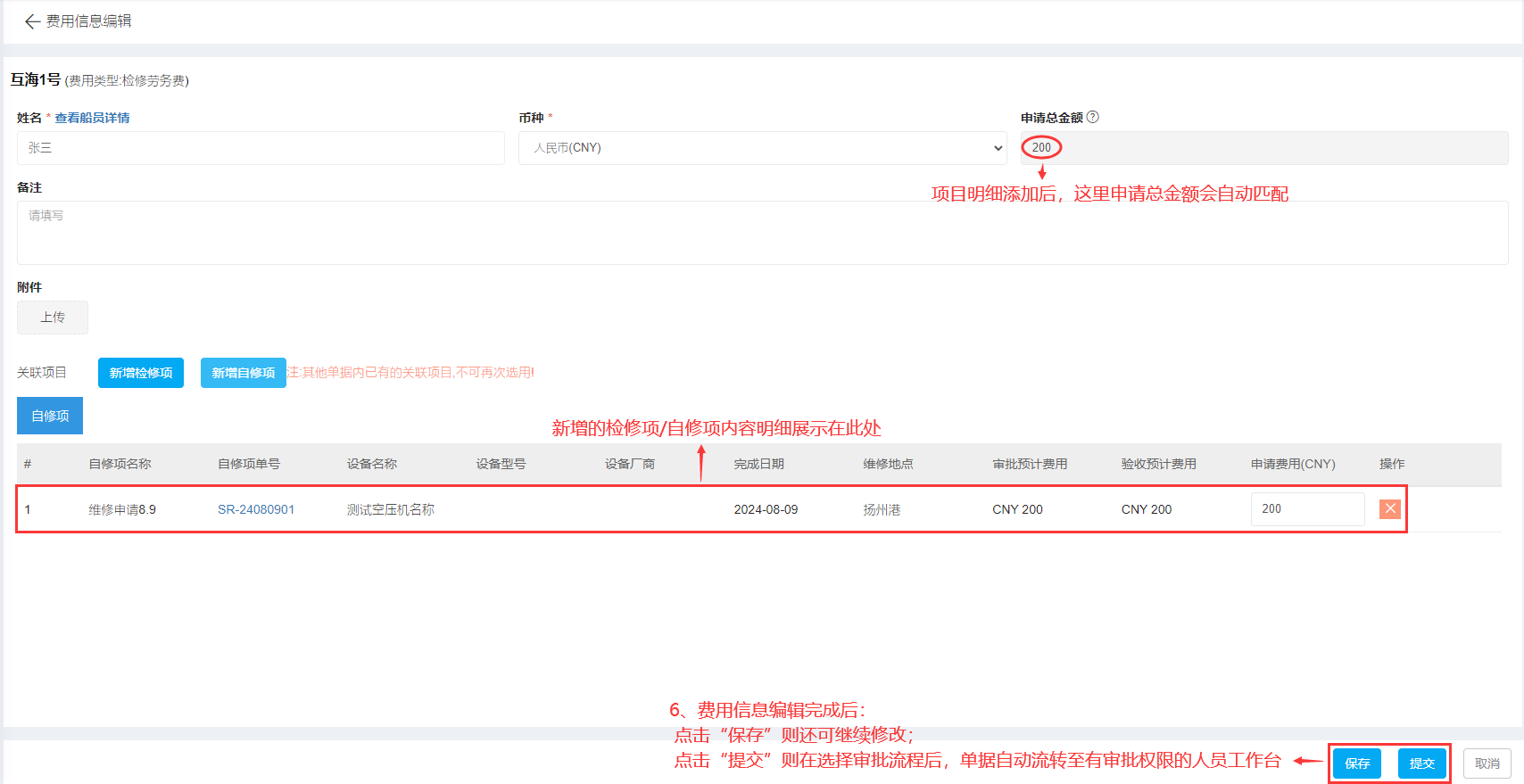Click the 新增检修项 button
Image resolution: width=1524 pixels, height=784 pixels.
[141, 373]
